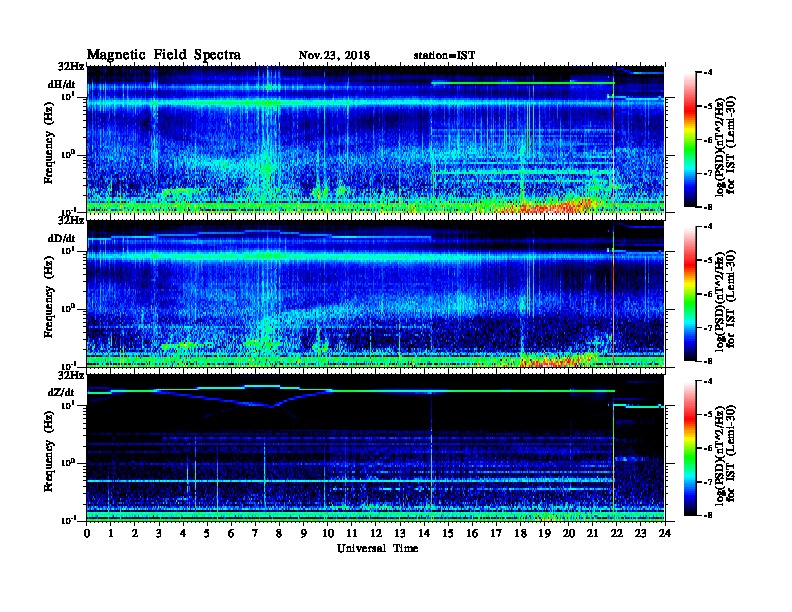Click hour tick label 15 on the time axis

click(448, 534)
